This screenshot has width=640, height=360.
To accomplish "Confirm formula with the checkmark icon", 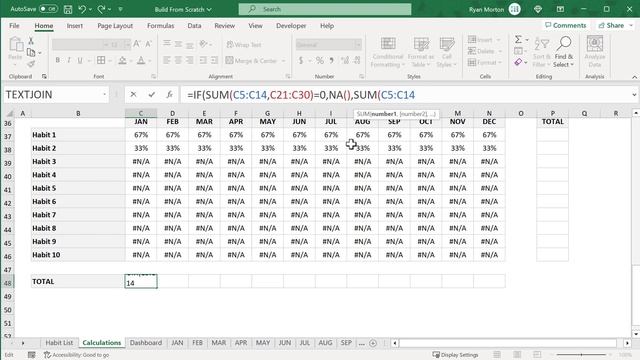I will click(151, 95).
